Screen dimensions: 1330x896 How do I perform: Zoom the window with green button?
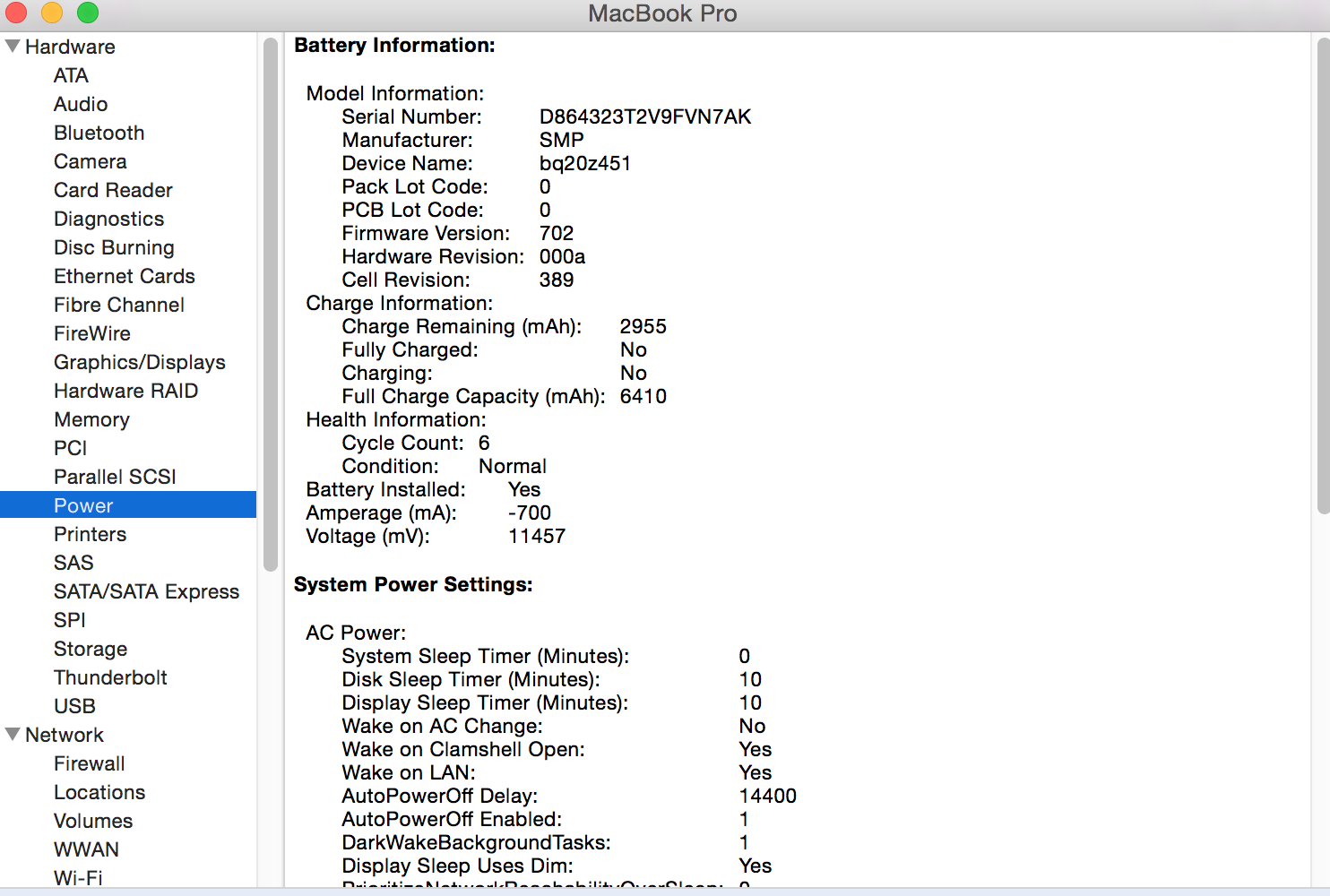click(88, 13)
